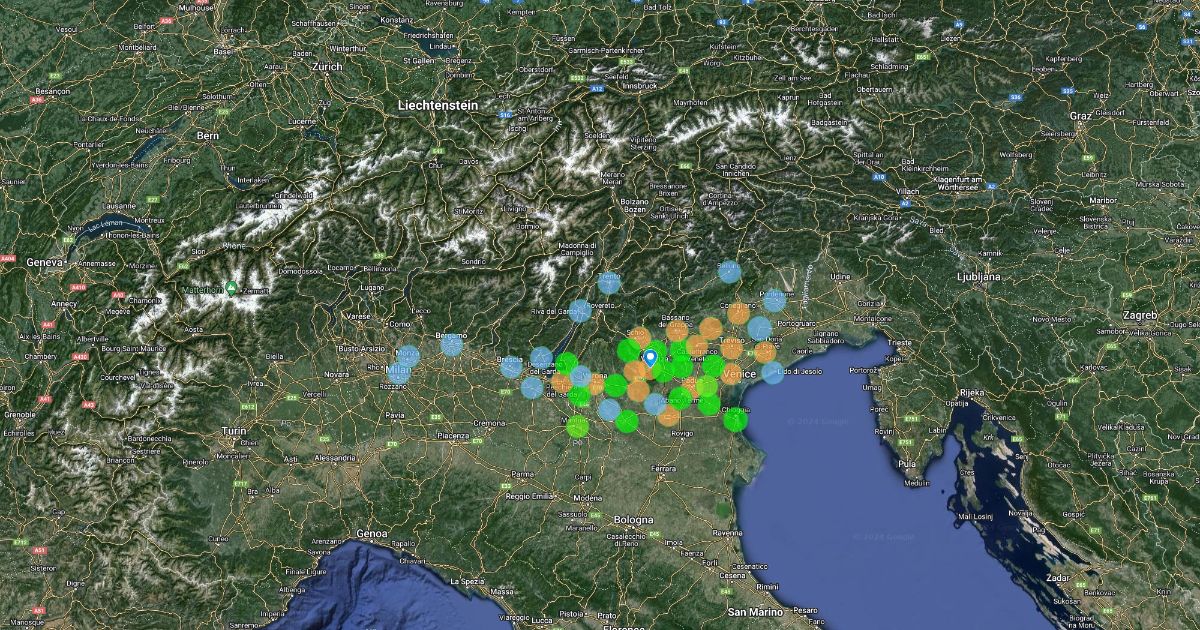Click the green Matterhorn mountain icon
1200x630 pixels.
click(x=232, y=288)
